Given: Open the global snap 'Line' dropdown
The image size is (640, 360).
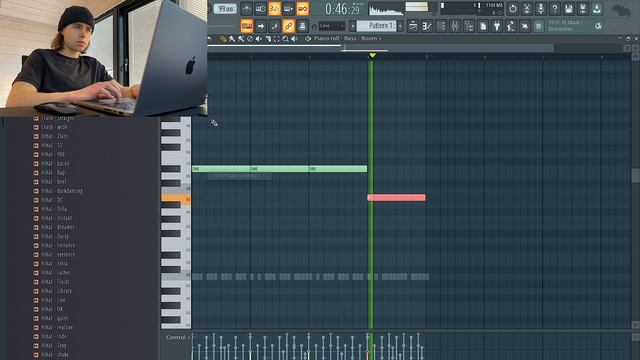Looking at the screenshot, I should (x=331, y=26).
